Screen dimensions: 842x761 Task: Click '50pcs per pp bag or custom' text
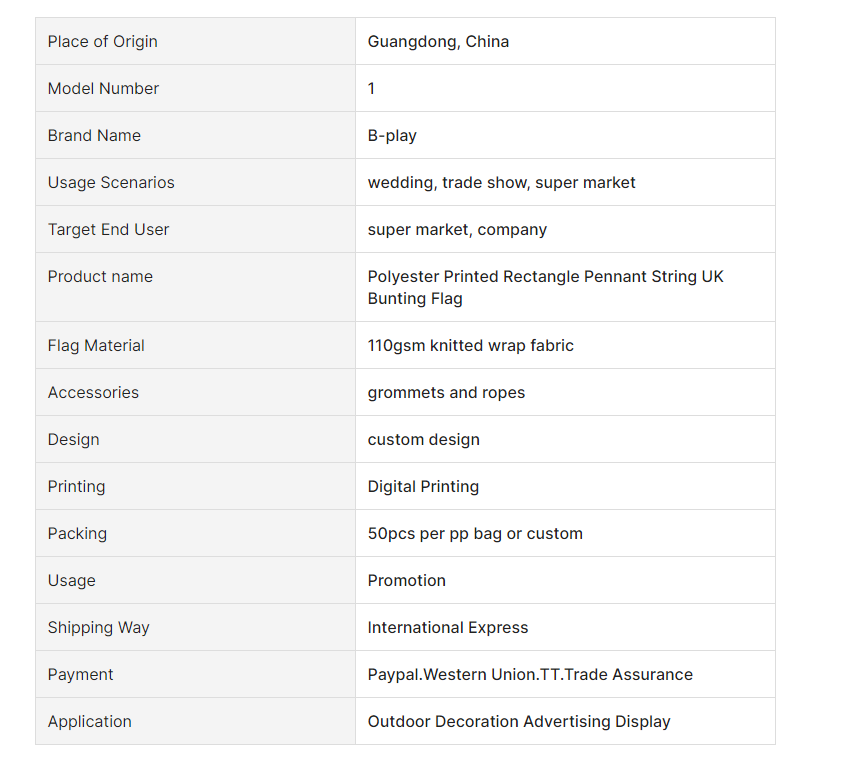[475, 533]
